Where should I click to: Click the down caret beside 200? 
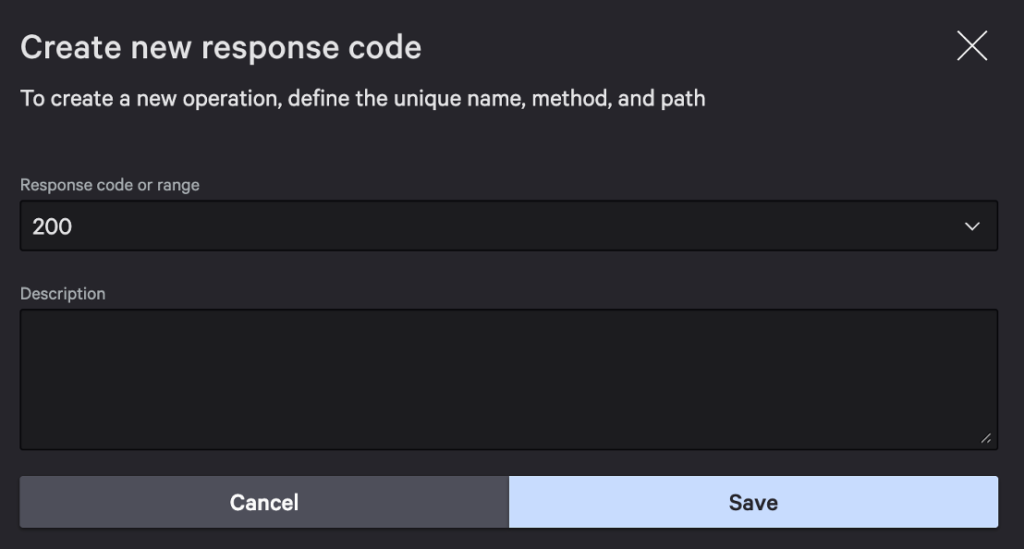pyautogui.click(x=971, y=227)
